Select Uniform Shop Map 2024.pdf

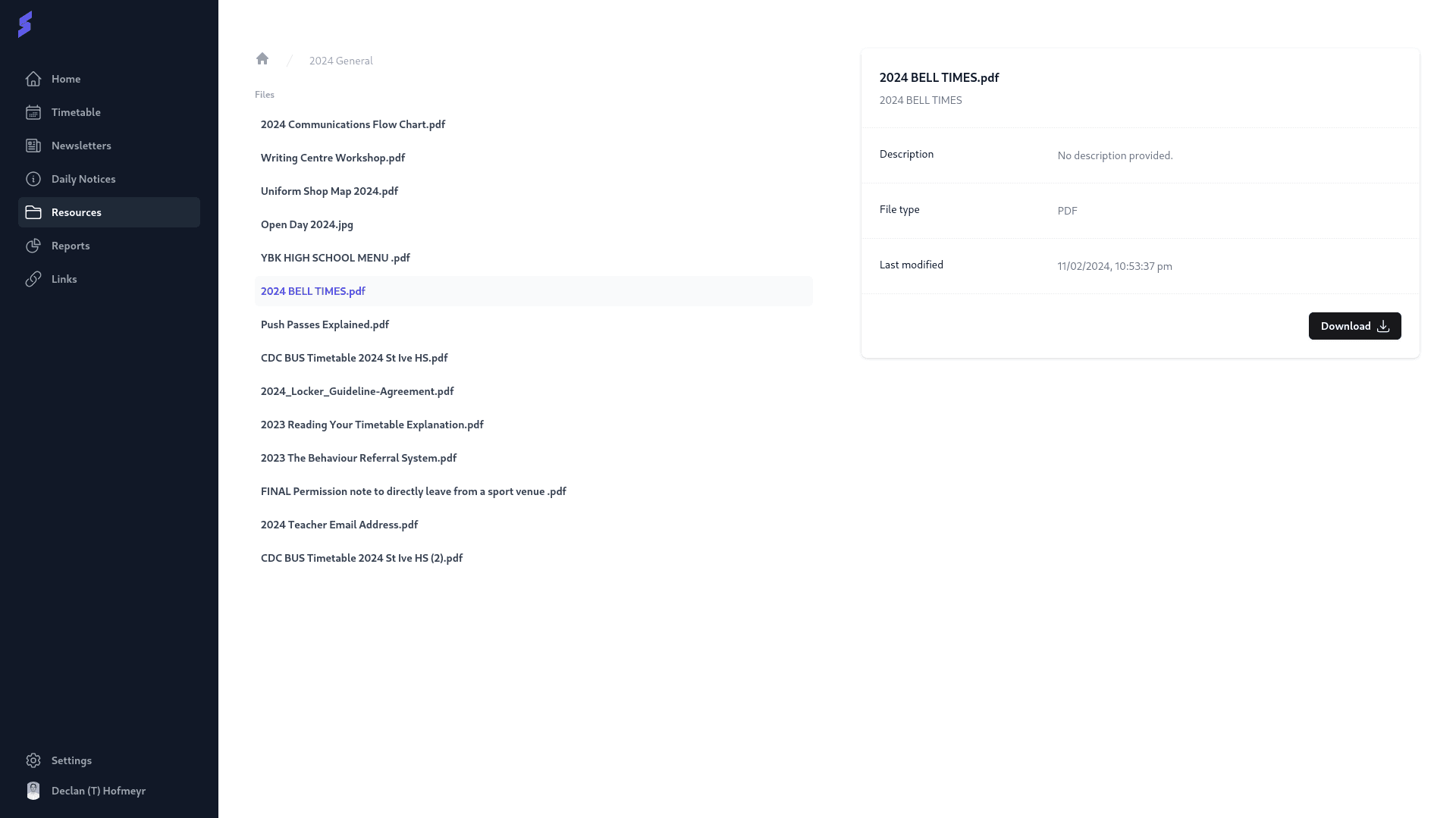click(329, 191)
